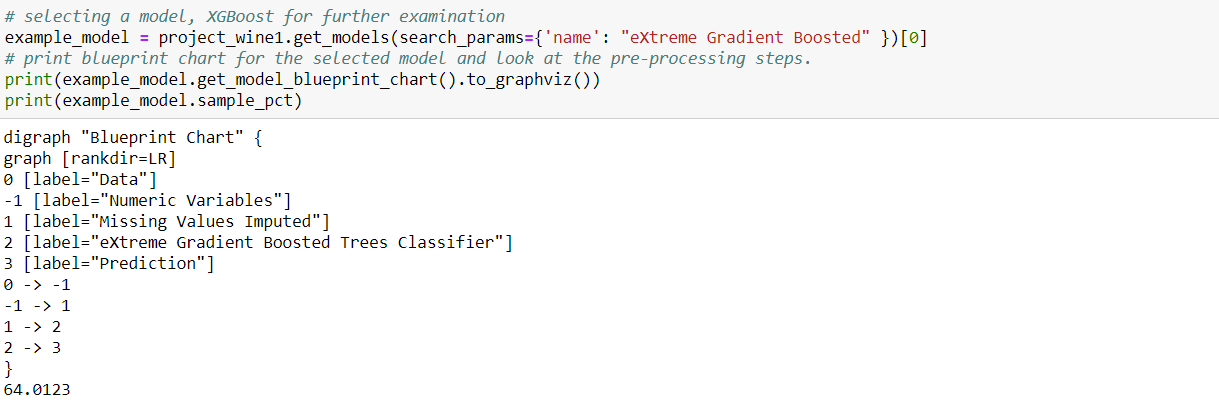Click the 'Prediction' label output line
The height and width of the screenshot is (406, 1219).
(x=109, y=263)
